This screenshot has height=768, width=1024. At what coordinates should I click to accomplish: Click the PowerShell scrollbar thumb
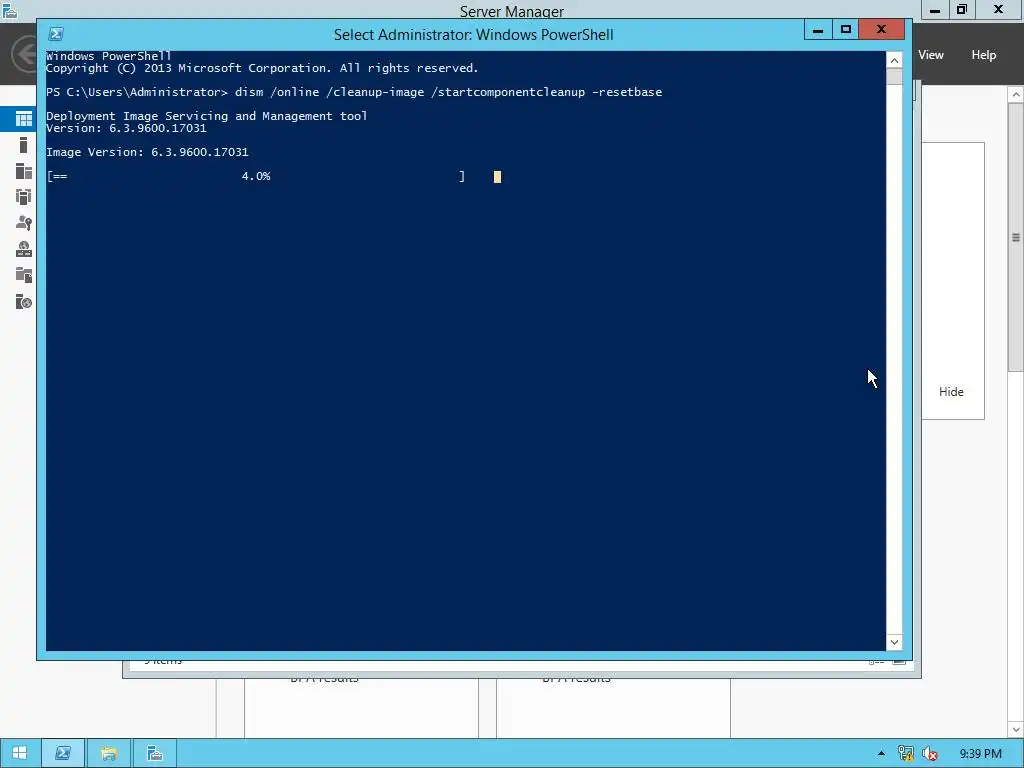click(x=894, y=76)
